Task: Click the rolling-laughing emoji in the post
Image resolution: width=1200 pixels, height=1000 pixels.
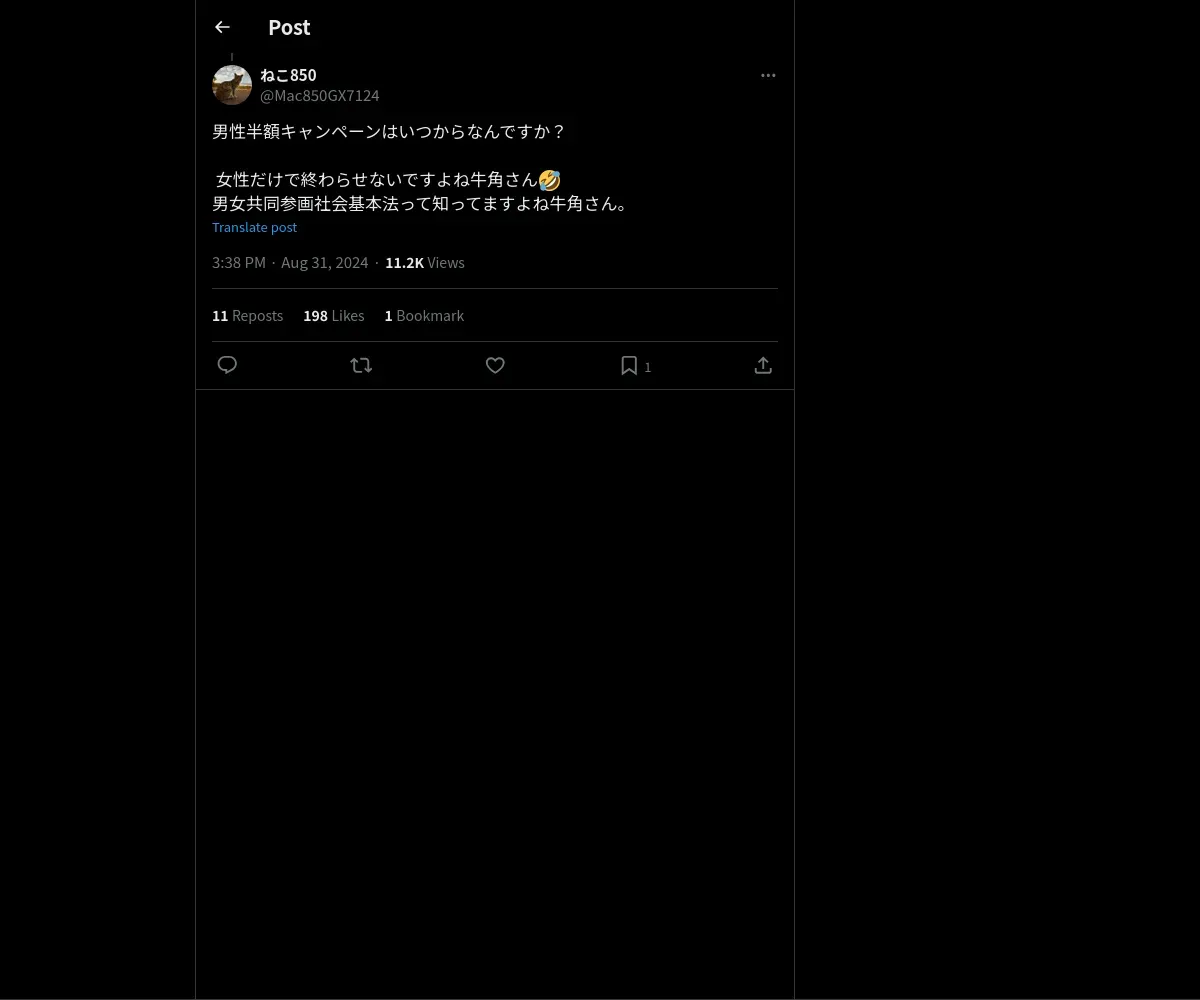Action: [549, 180]
